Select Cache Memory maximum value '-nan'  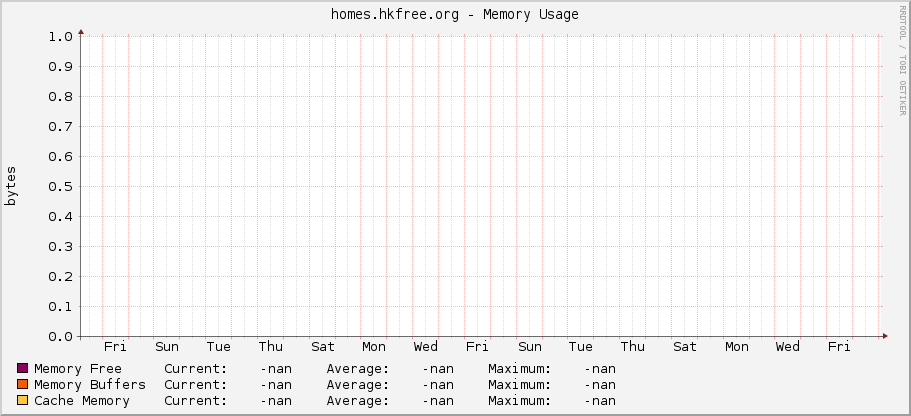coord(600,401)
